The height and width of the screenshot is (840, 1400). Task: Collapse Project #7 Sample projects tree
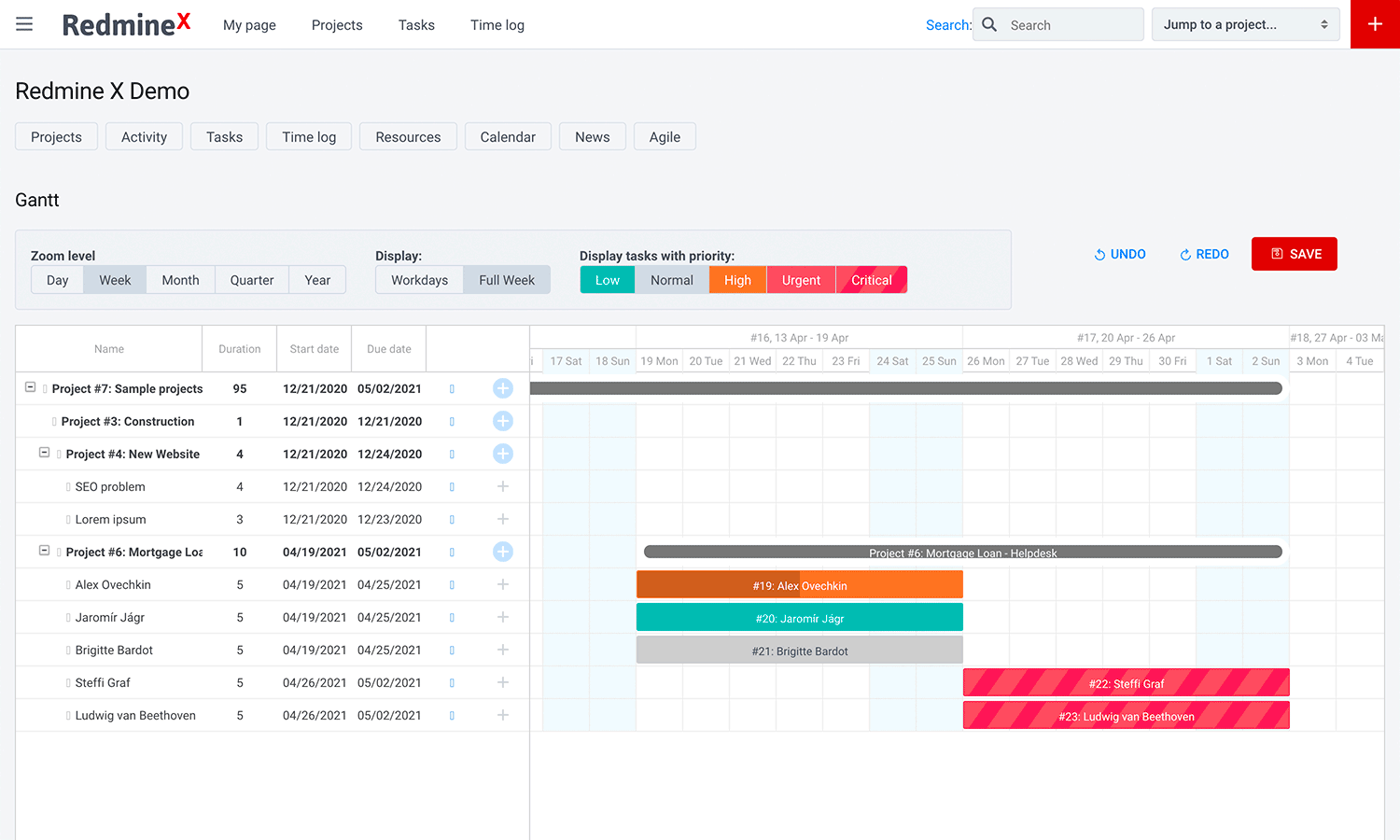pyautogui.click(x=30, y=386)
